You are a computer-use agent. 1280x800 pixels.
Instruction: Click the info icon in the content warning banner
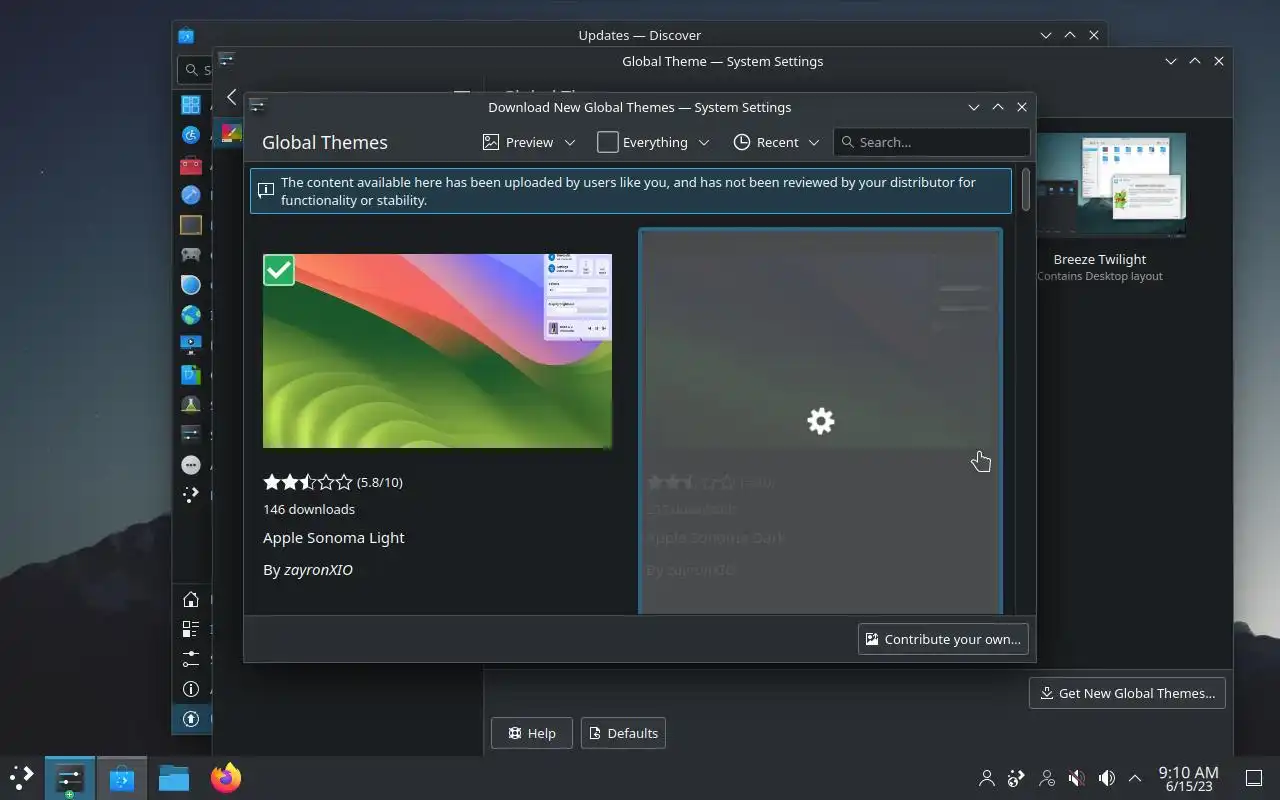[x=266, y=190]
